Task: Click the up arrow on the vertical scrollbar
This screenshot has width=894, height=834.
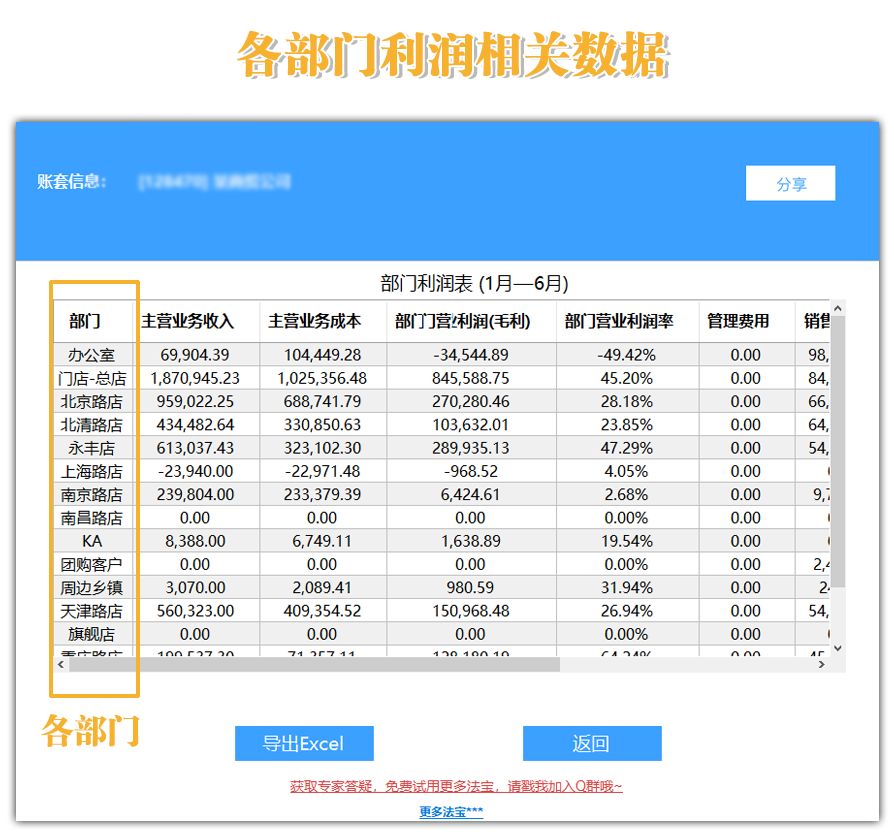Action: tap(837, 310)
